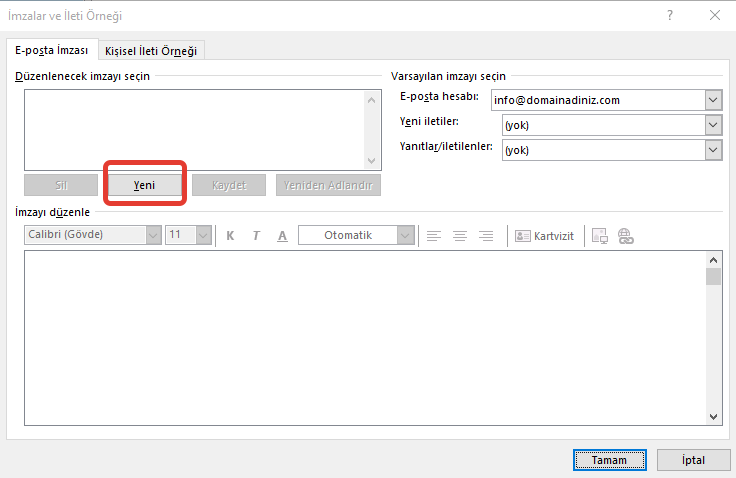Align signature text left

[x=434, y=236]
